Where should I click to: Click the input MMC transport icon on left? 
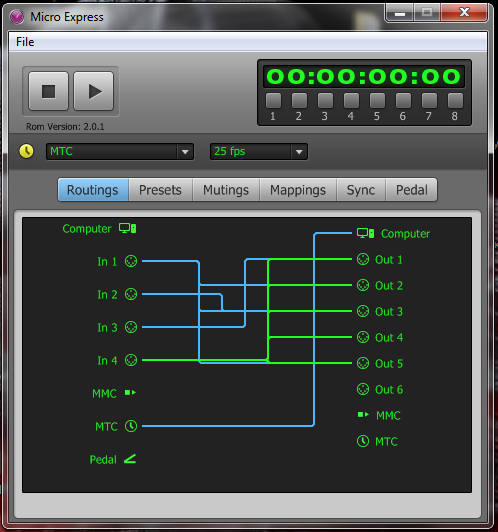click(x=130, y=393)
